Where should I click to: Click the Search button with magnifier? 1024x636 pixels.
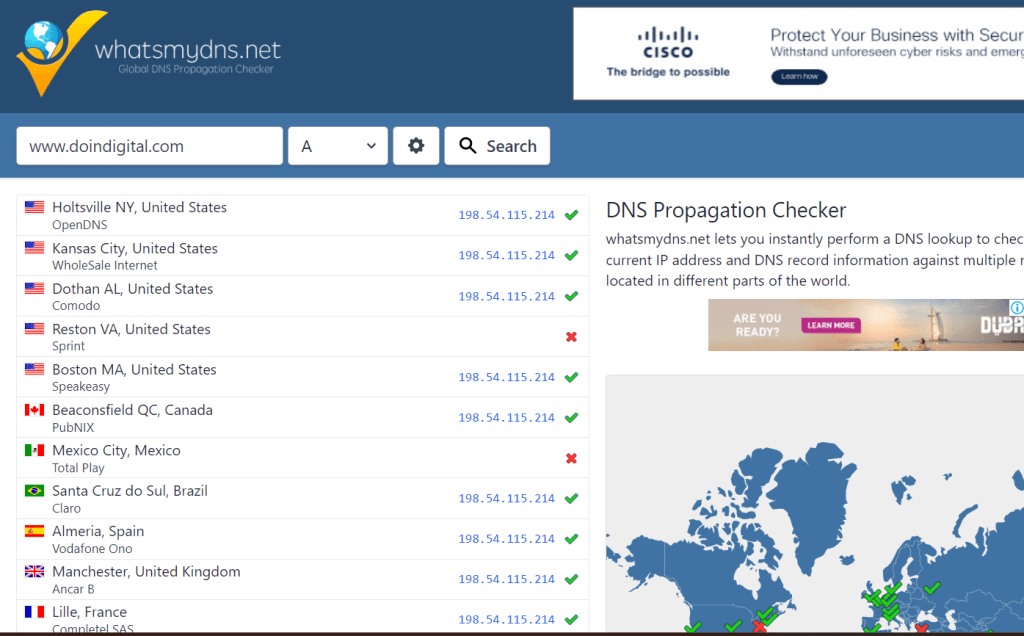(x=497, y=146)
